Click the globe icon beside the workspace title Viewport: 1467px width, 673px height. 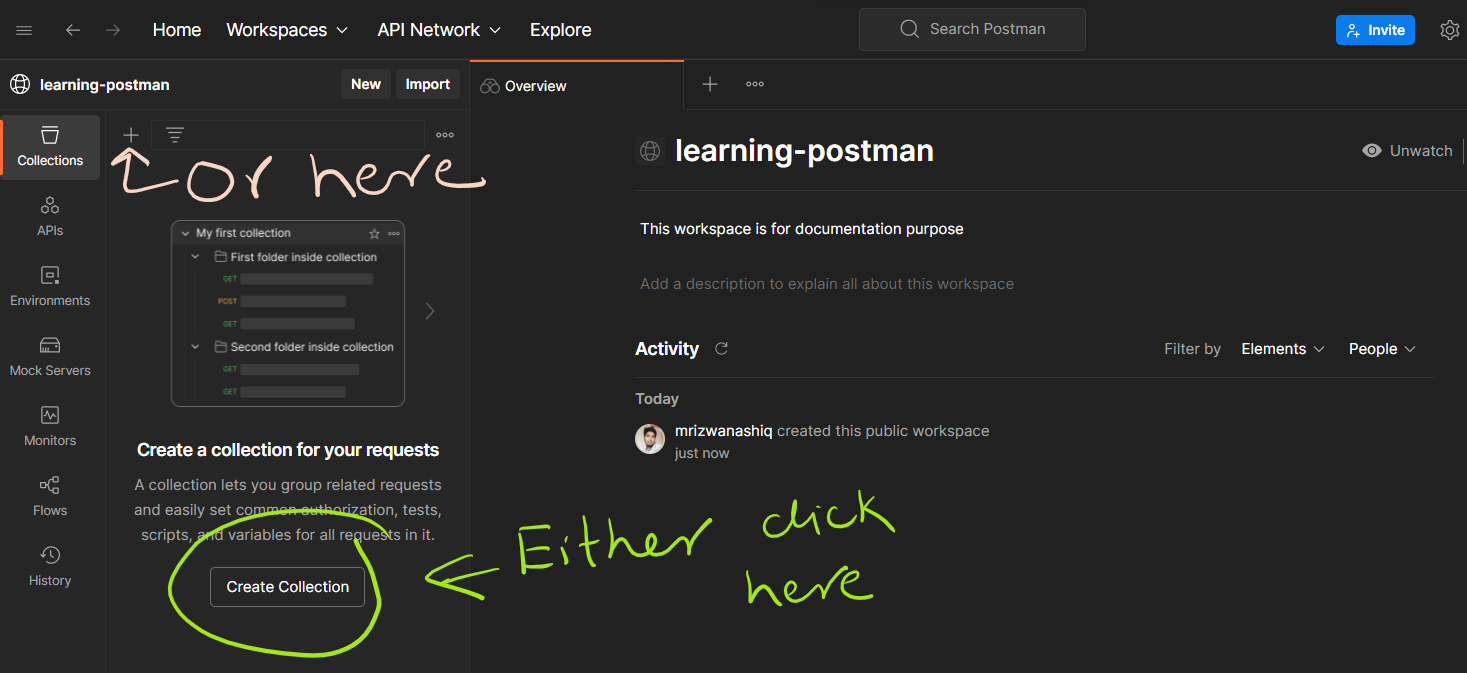click(650, 151)
